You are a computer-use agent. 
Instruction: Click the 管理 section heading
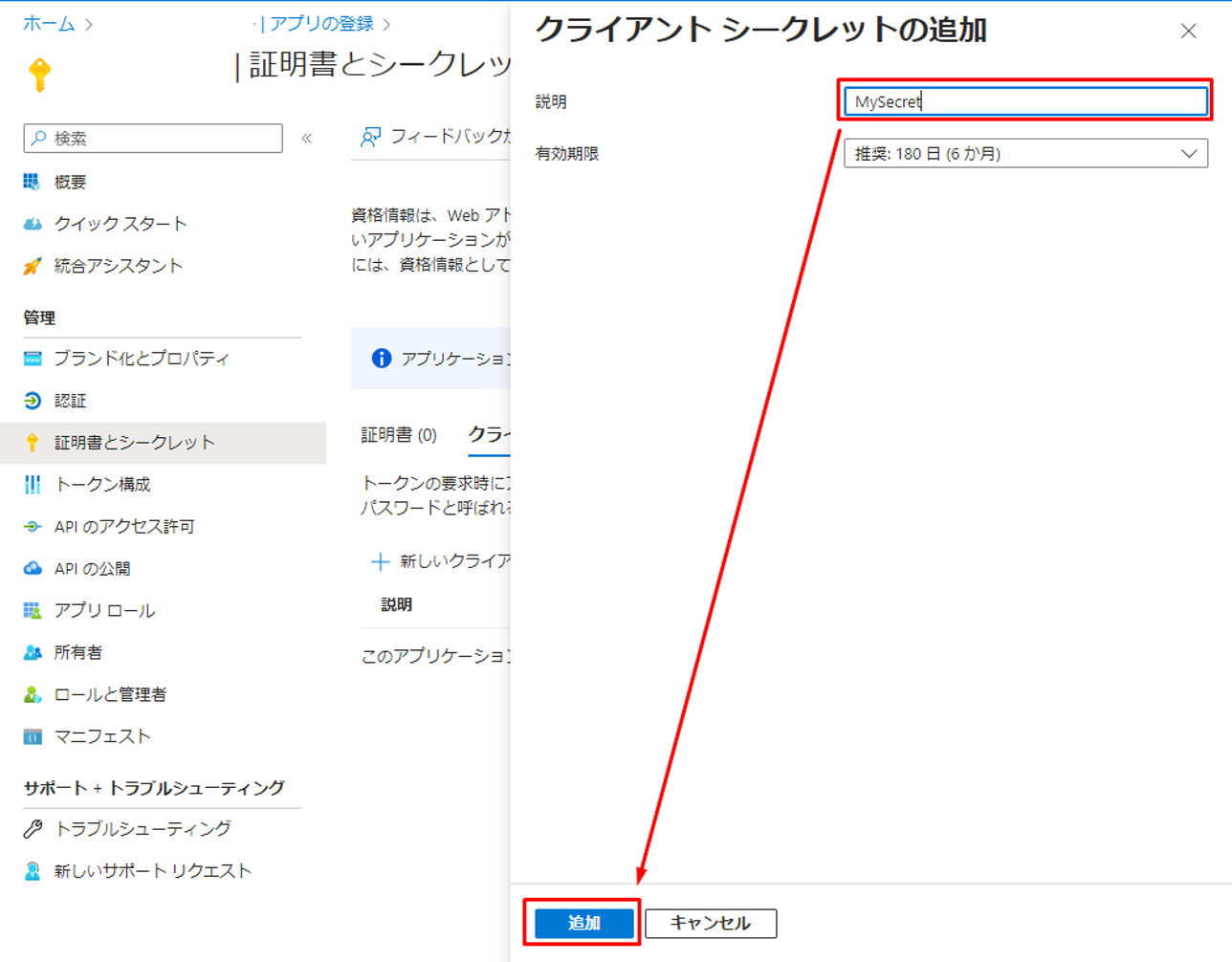click(39, 317)
